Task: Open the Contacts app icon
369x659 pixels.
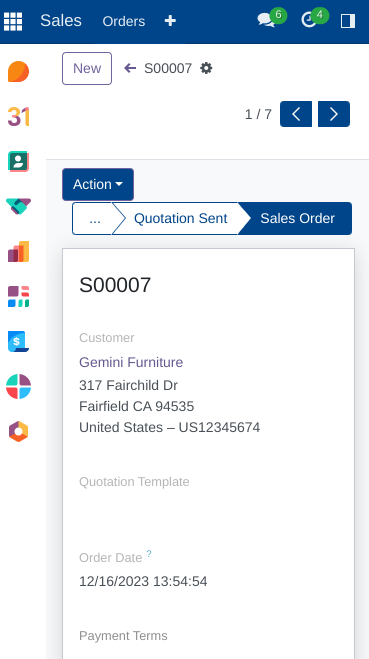Action: tap(18, 161)
